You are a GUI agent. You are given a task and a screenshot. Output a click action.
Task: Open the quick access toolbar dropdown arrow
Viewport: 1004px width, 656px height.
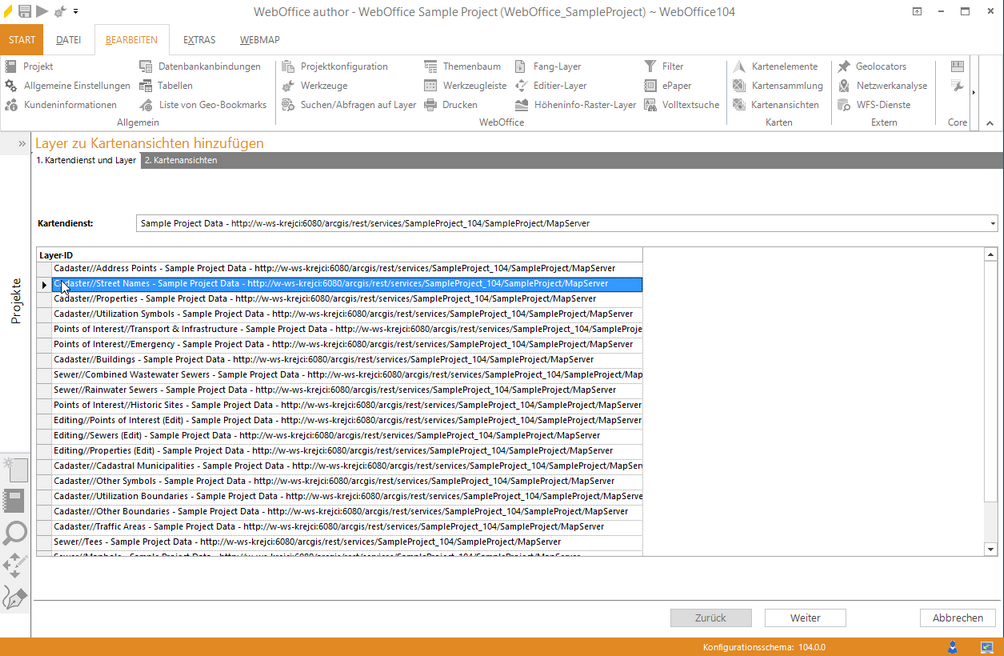pyautogui.click(x=76, y=11)
